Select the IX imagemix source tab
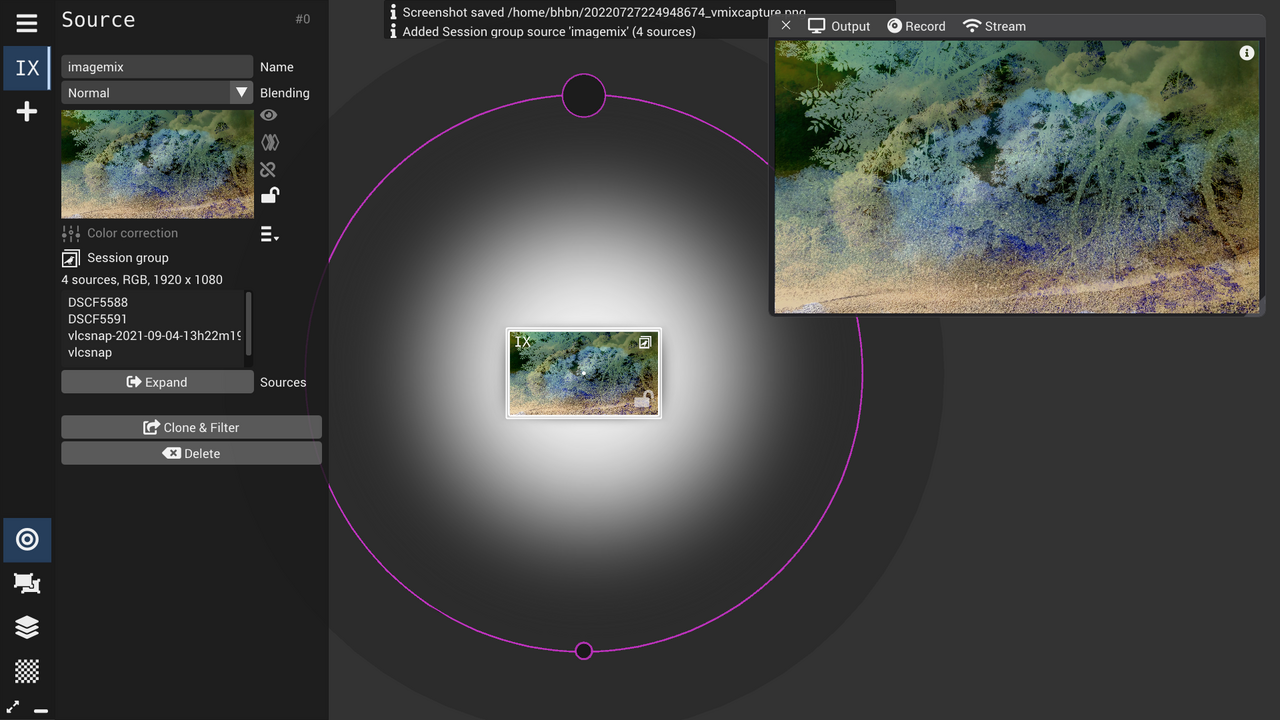Viewport: 1280px width, 720px height. coord(27,68)
